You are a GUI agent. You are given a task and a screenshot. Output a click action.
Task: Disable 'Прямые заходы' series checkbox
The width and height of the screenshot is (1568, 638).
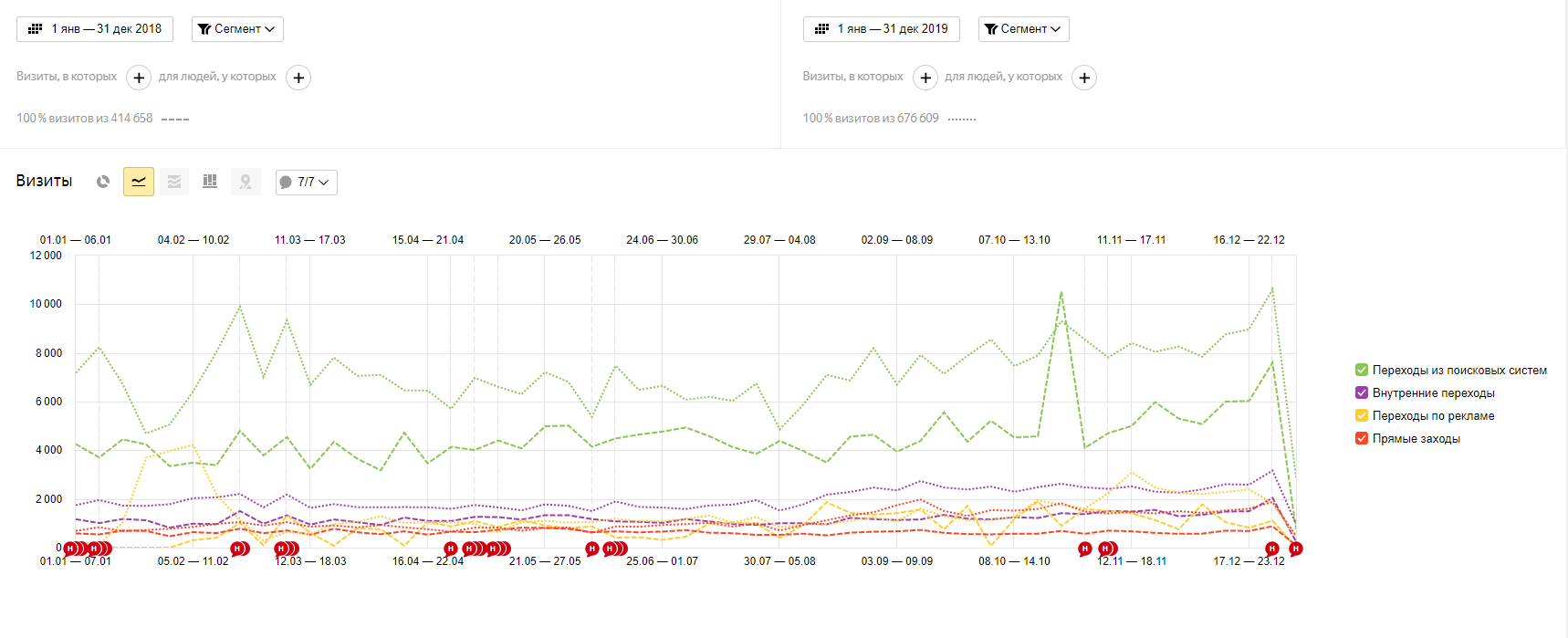pyautogui.click(x=1362, y=439)
